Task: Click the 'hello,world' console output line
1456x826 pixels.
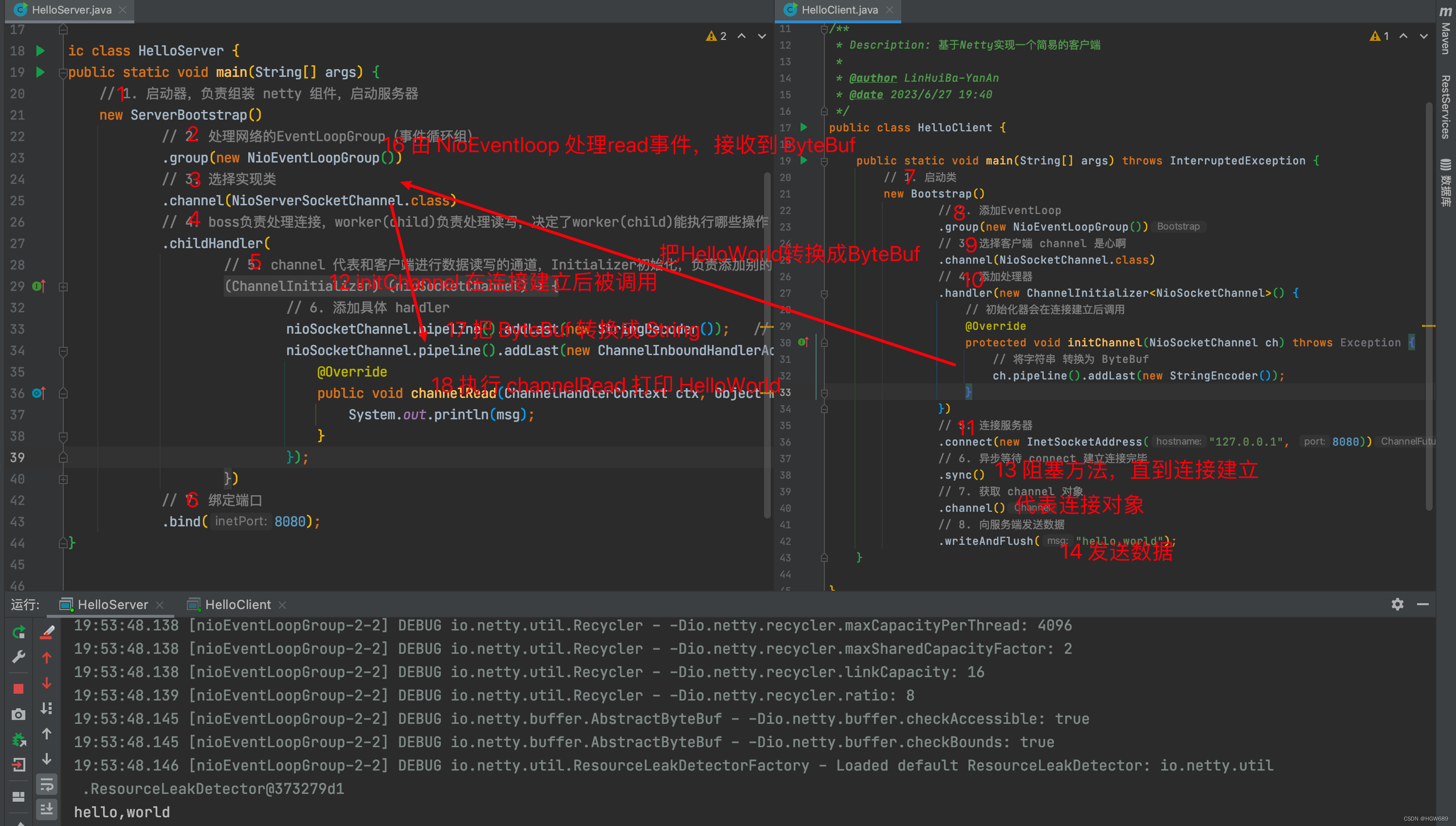Action: [122, 812]
